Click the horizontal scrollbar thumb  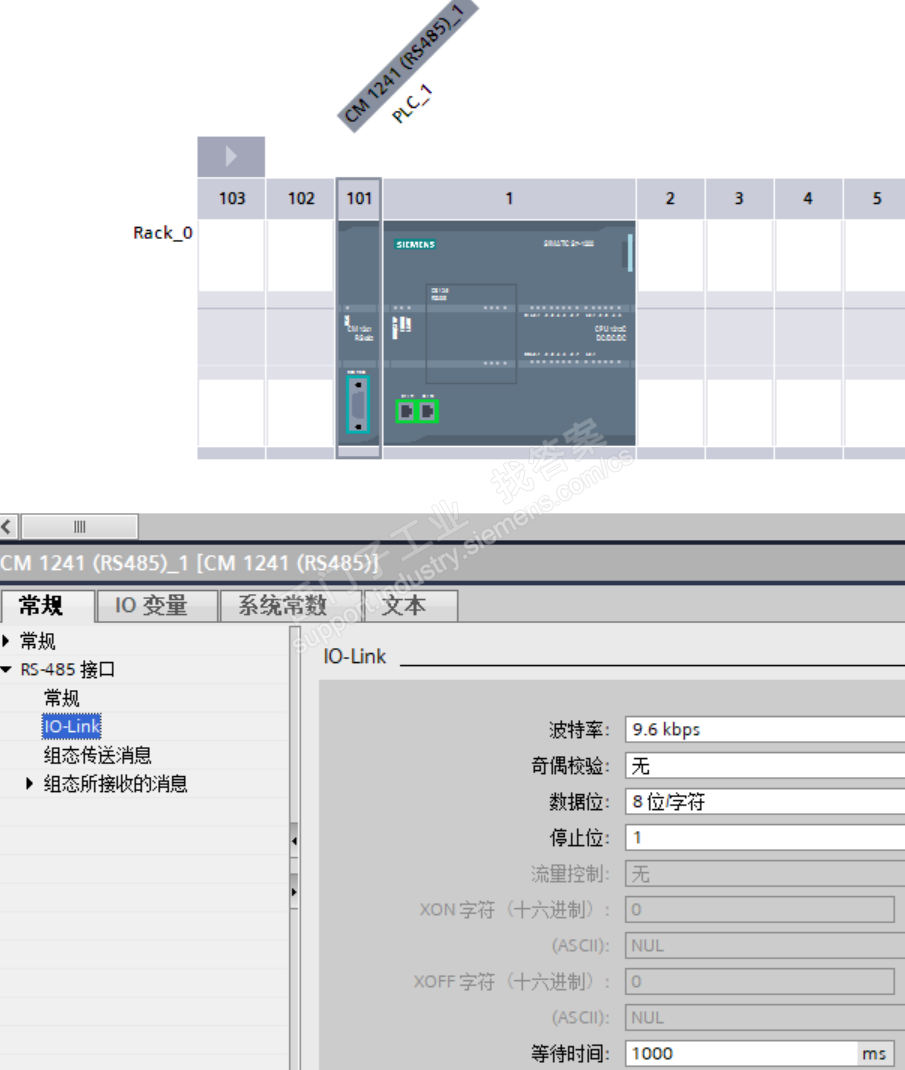[80, 526]
